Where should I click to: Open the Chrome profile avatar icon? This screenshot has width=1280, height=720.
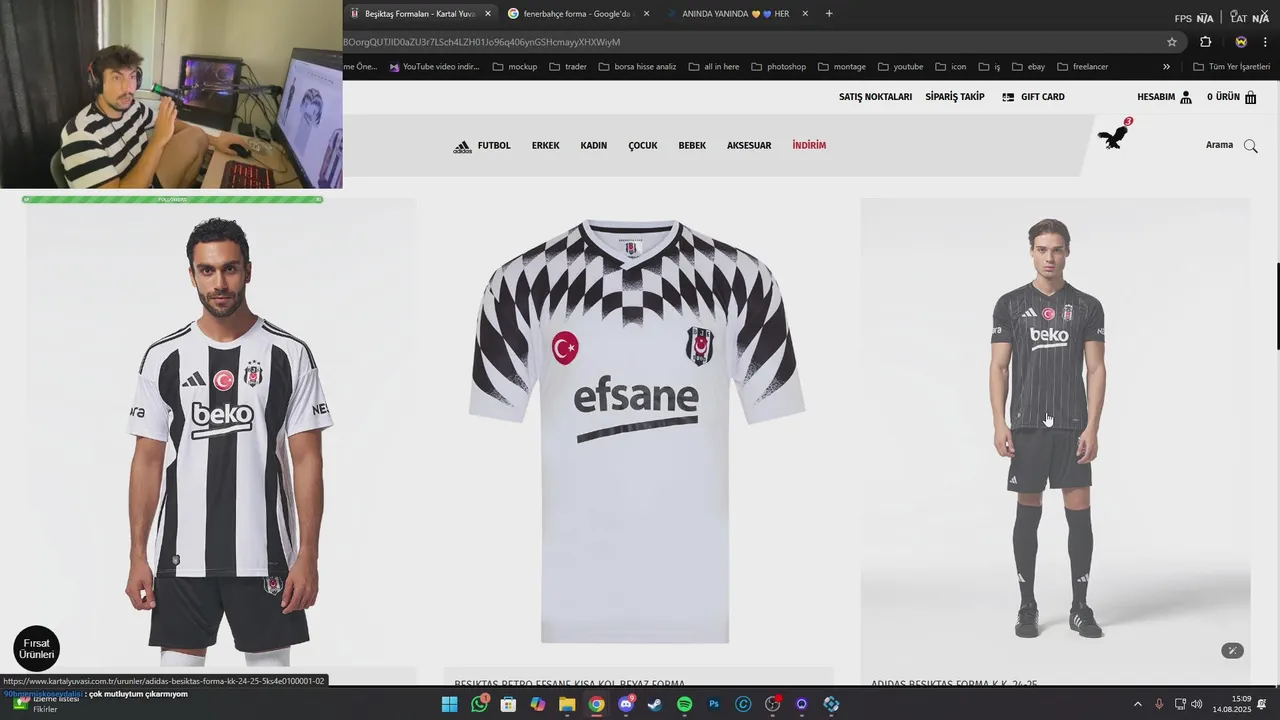(x=1241, y=42)
